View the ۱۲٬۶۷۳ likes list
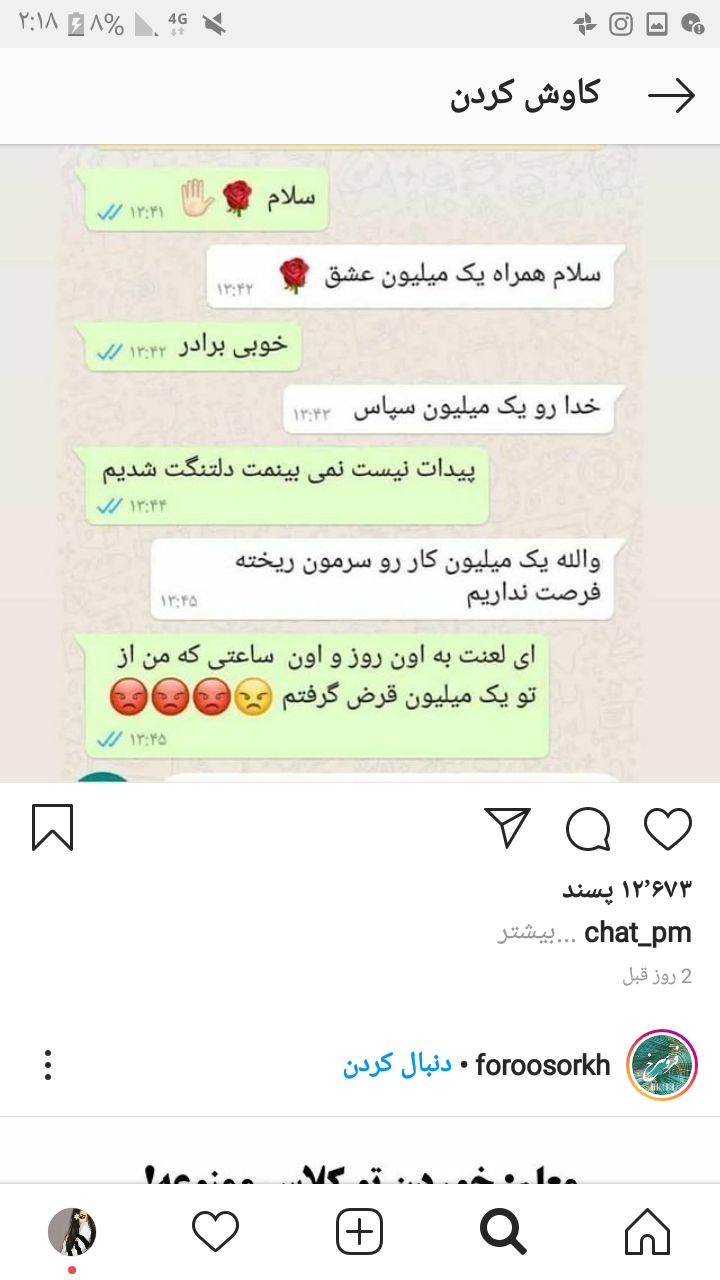This screenshot has height=1280, width=720. point(627,888)
